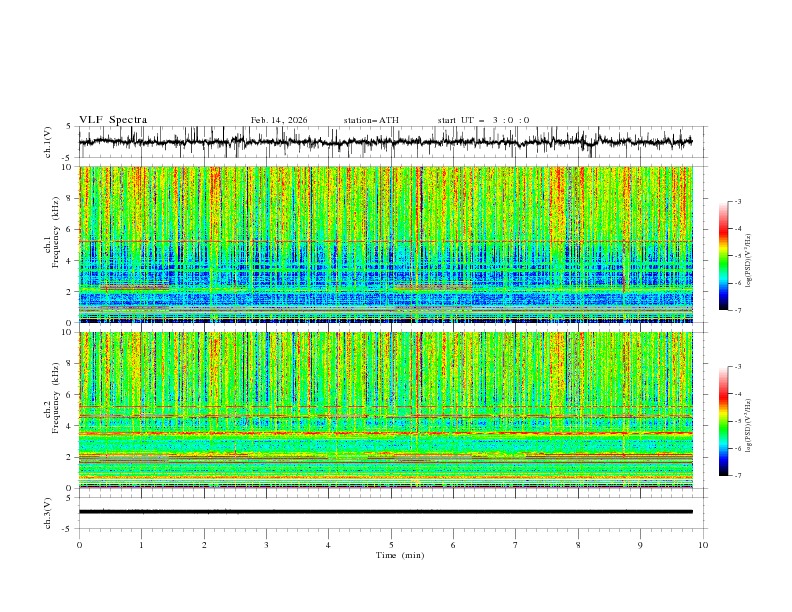Click the "-5" tick on ch.2 colorbar
The height and width of the screenshot is (612, 792).
tap(738, 421)
